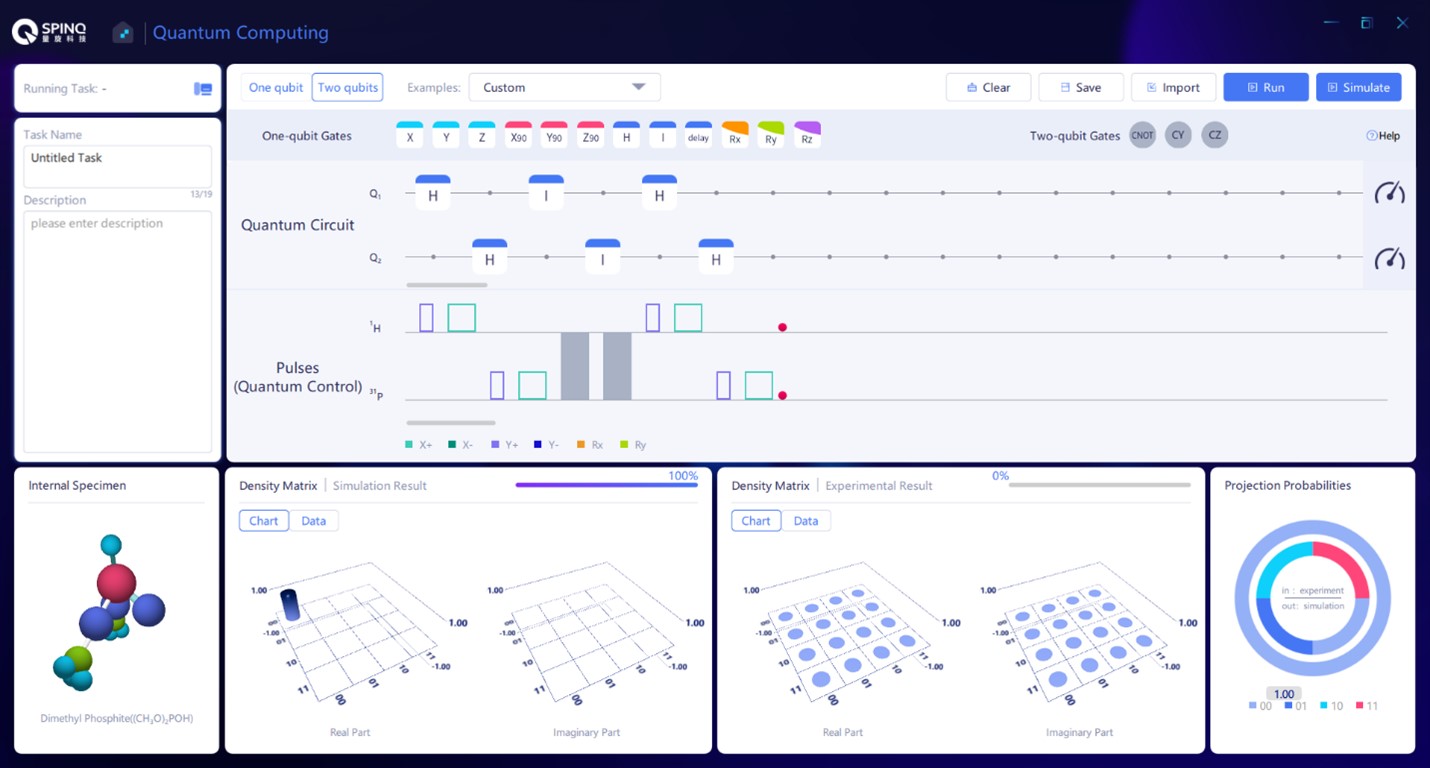The width and height of the screenshot is (1430, 768).
Task: Show the Data tab in Experimental Result
Action: (x=806, y=521)
